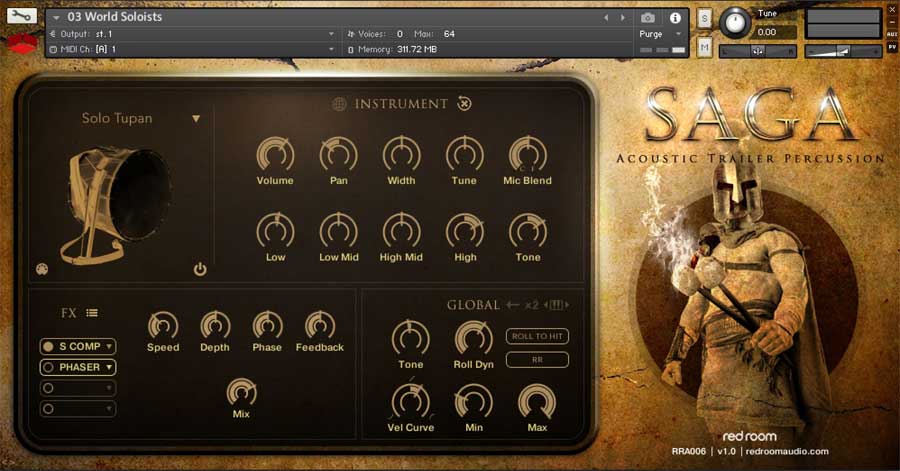Open the FX list icon
Image resolution: width=900 pixels, height=471 pixels.
pyautogui.click(x=92, y=313)
